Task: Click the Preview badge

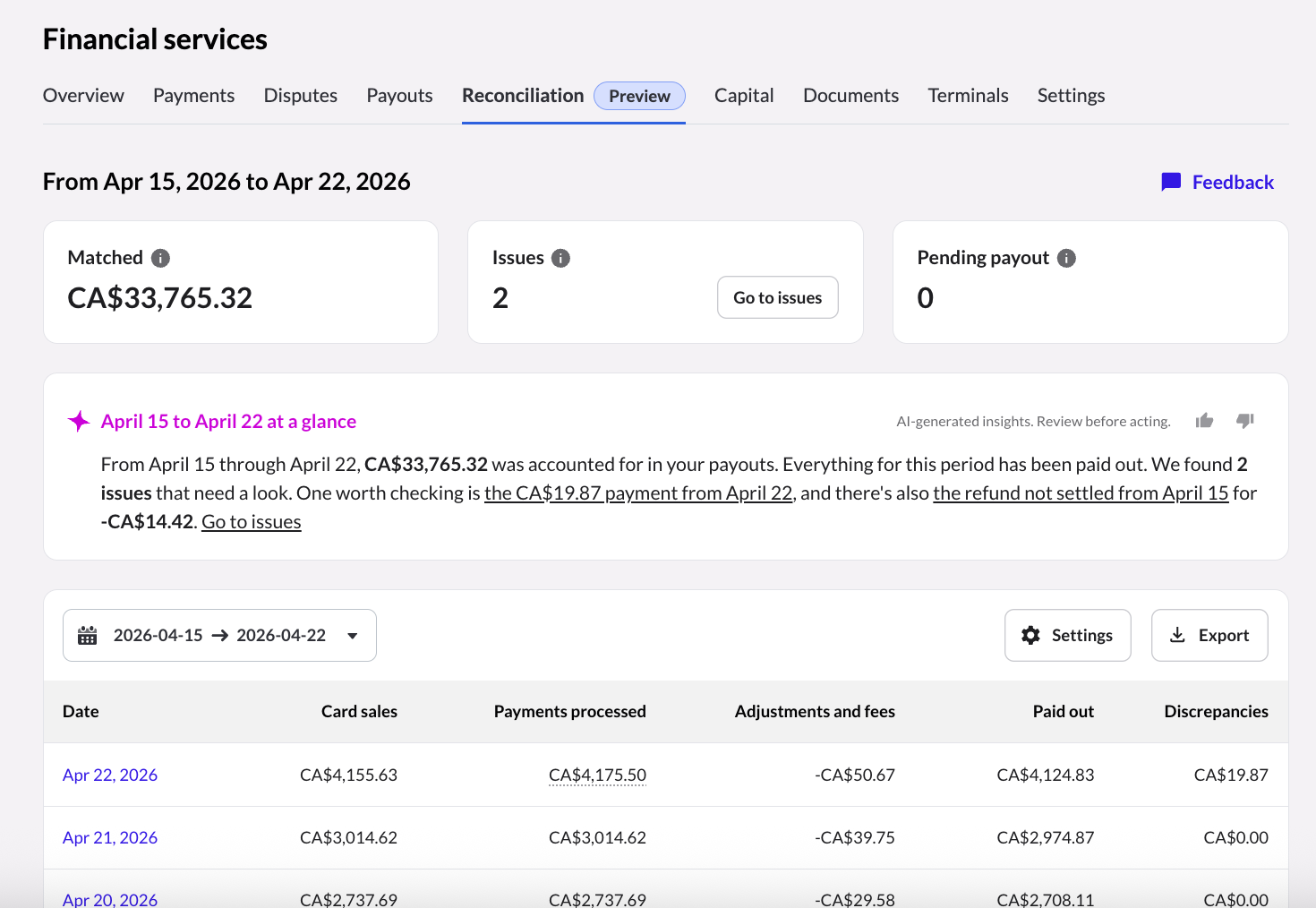Action: (x=639, y=96)
